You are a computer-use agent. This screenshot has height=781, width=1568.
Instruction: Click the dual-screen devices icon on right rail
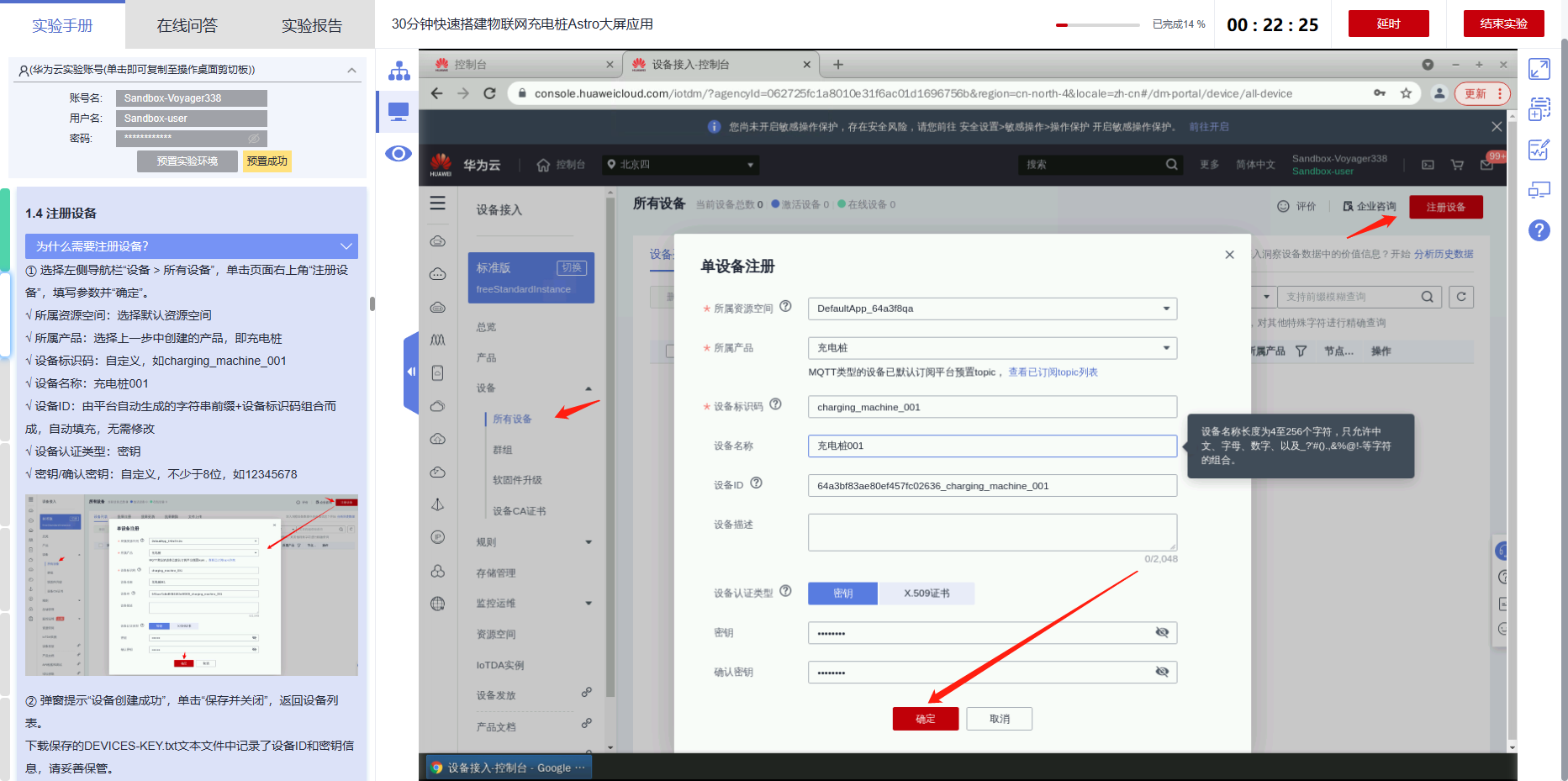(1539, 190)
